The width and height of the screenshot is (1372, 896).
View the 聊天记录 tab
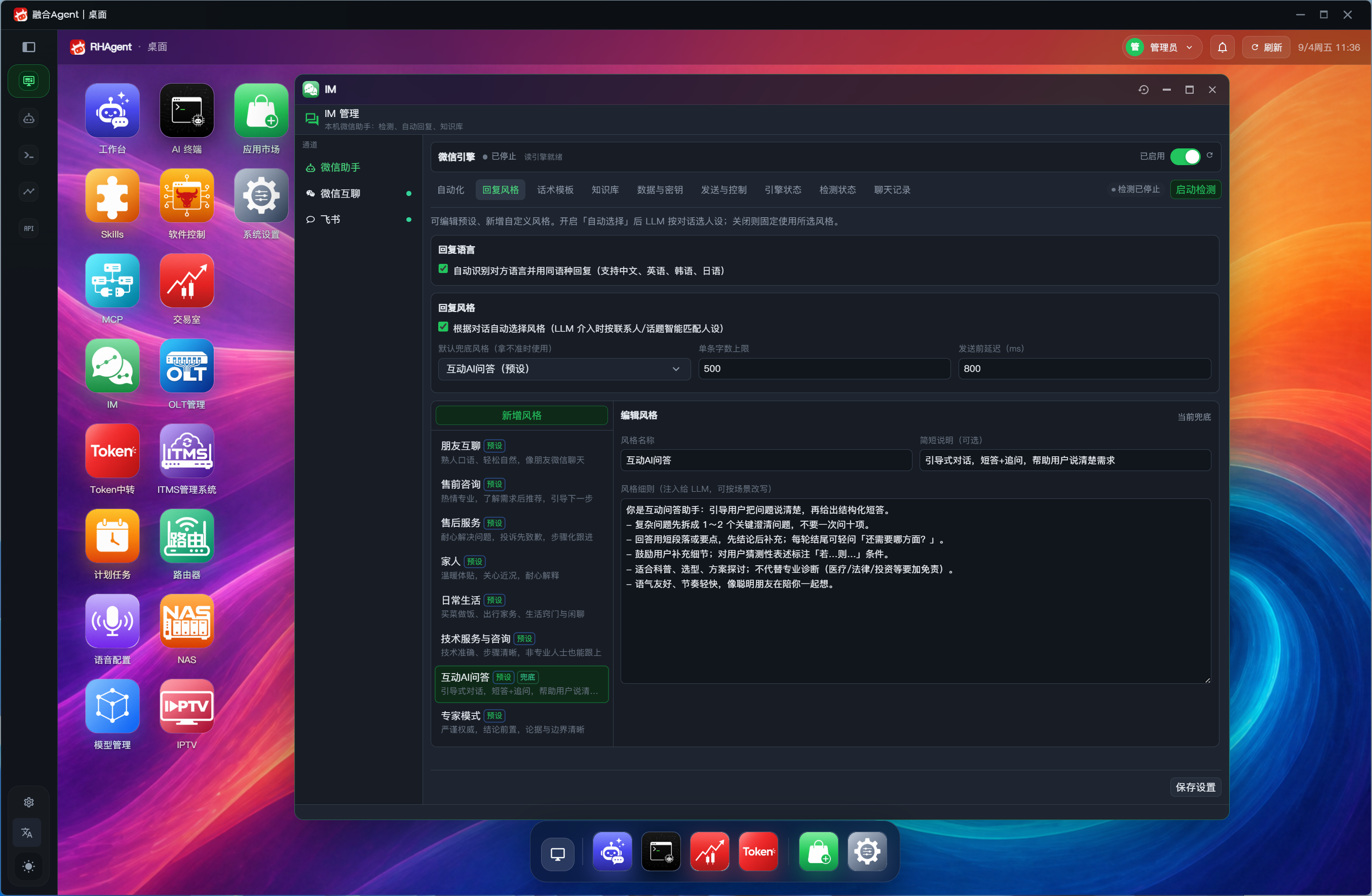[x=892, y=189]
